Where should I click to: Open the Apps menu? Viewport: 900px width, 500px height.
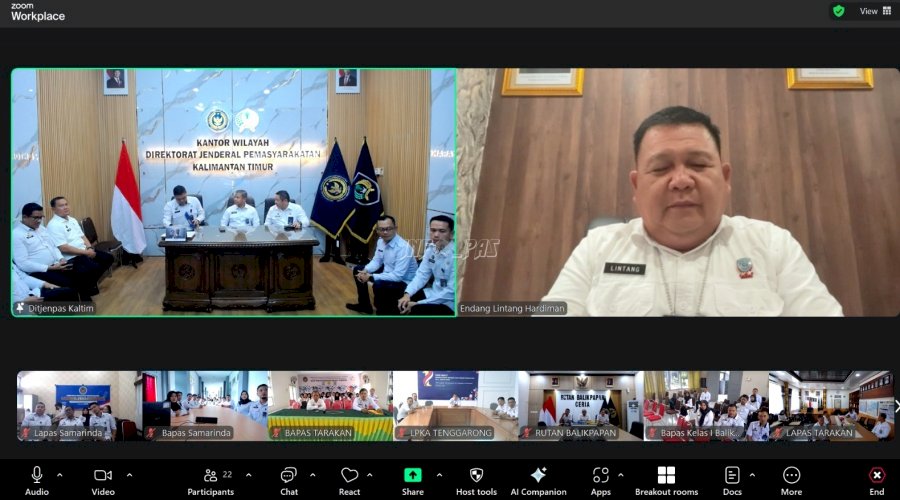[x=600, y=480]
